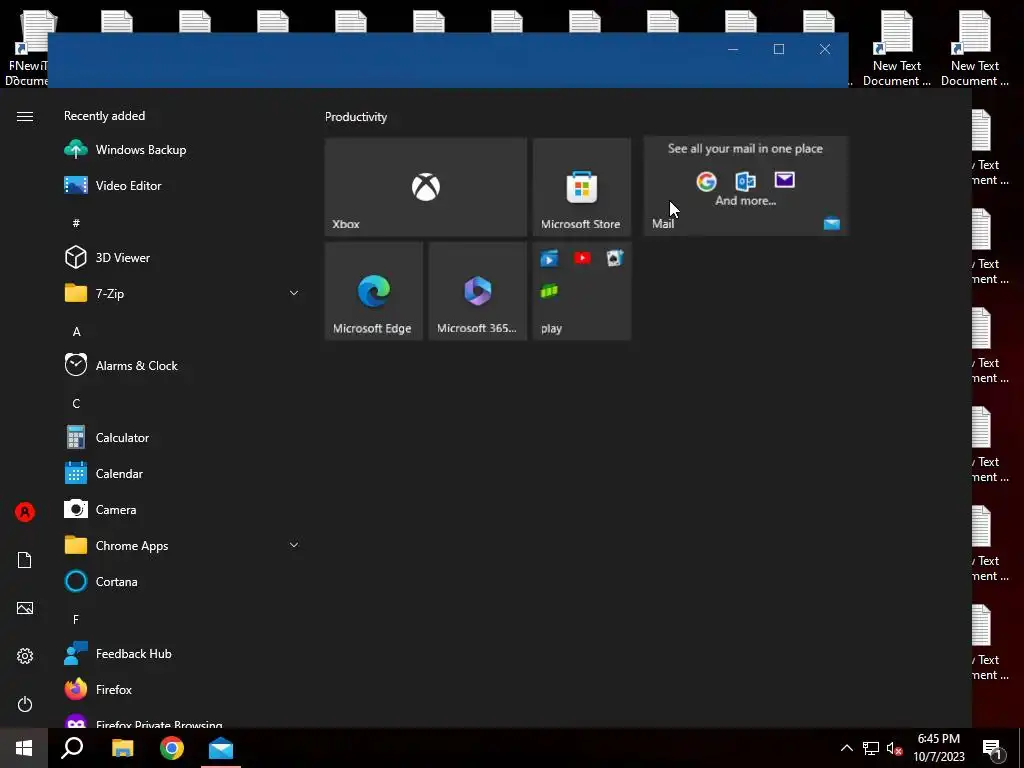Launch Microsoft Edge tile

tap(374, 291)
